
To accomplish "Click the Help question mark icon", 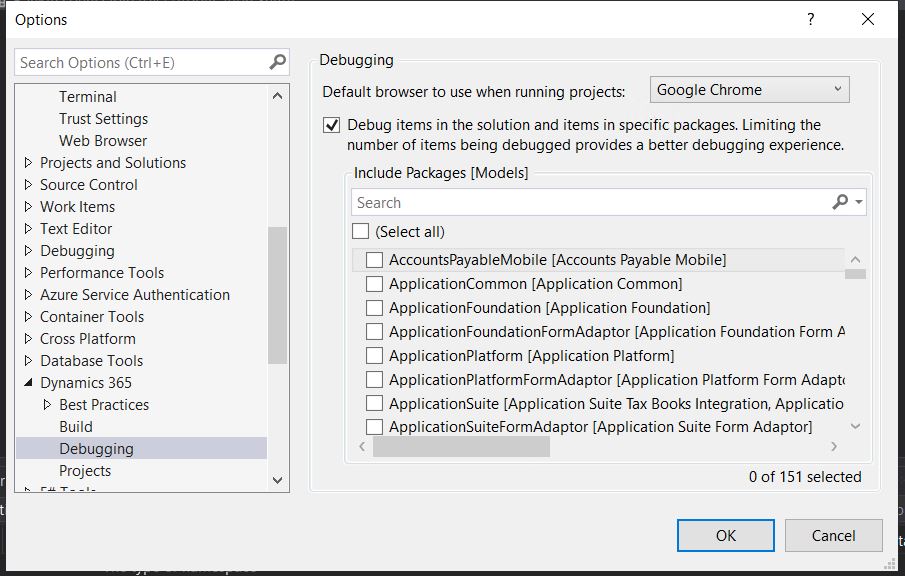I will pos(810,19).
